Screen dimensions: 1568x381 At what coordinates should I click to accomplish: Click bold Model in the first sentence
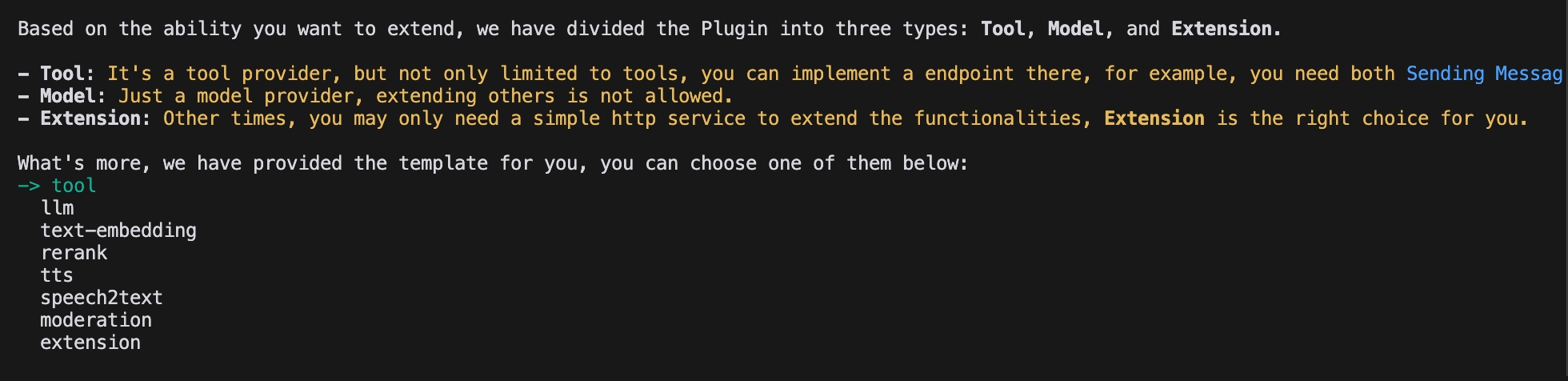[1075, 29]
